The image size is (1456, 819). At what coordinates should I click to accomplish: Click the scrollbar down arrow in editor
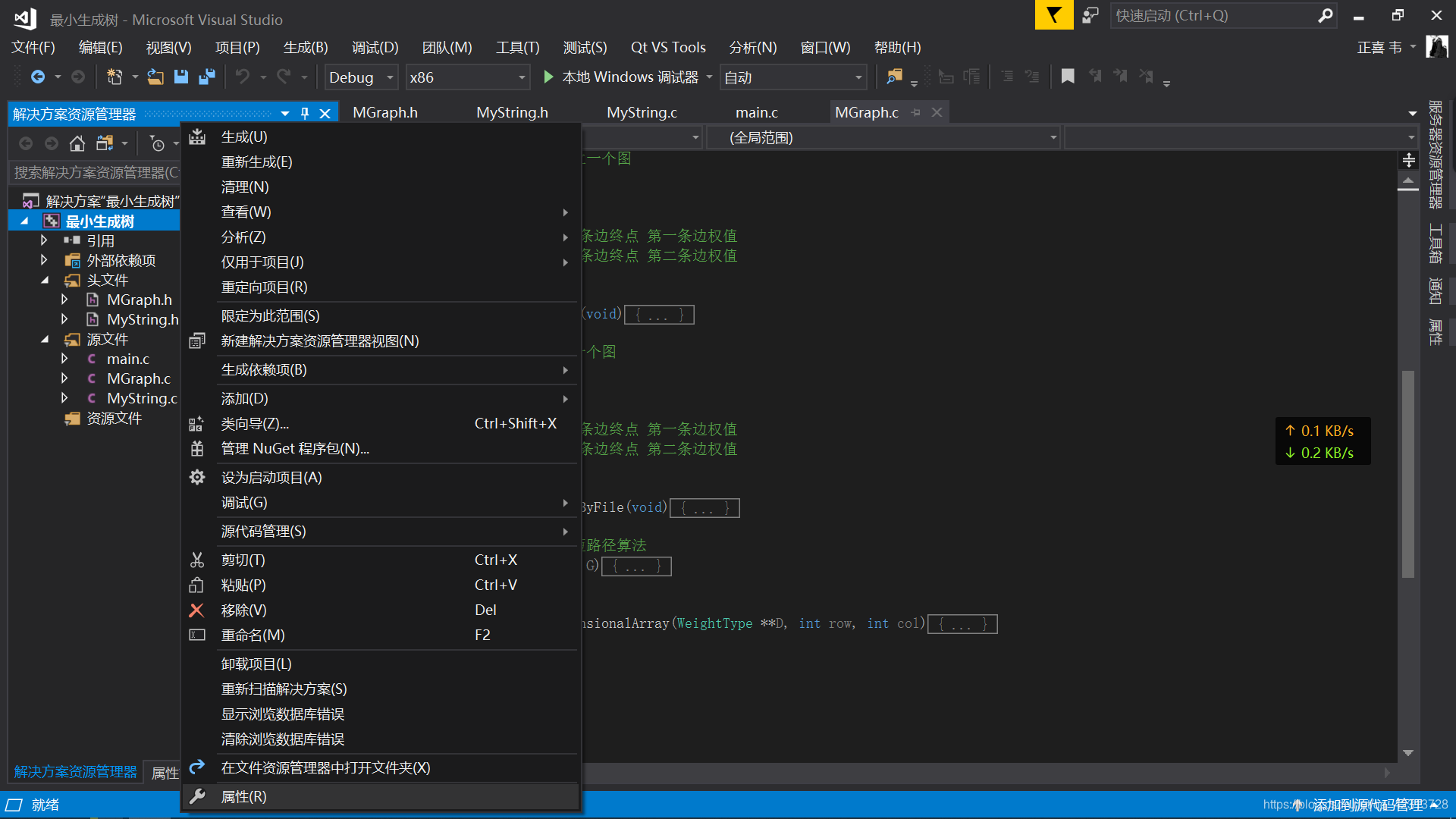tap(1408, 753)
